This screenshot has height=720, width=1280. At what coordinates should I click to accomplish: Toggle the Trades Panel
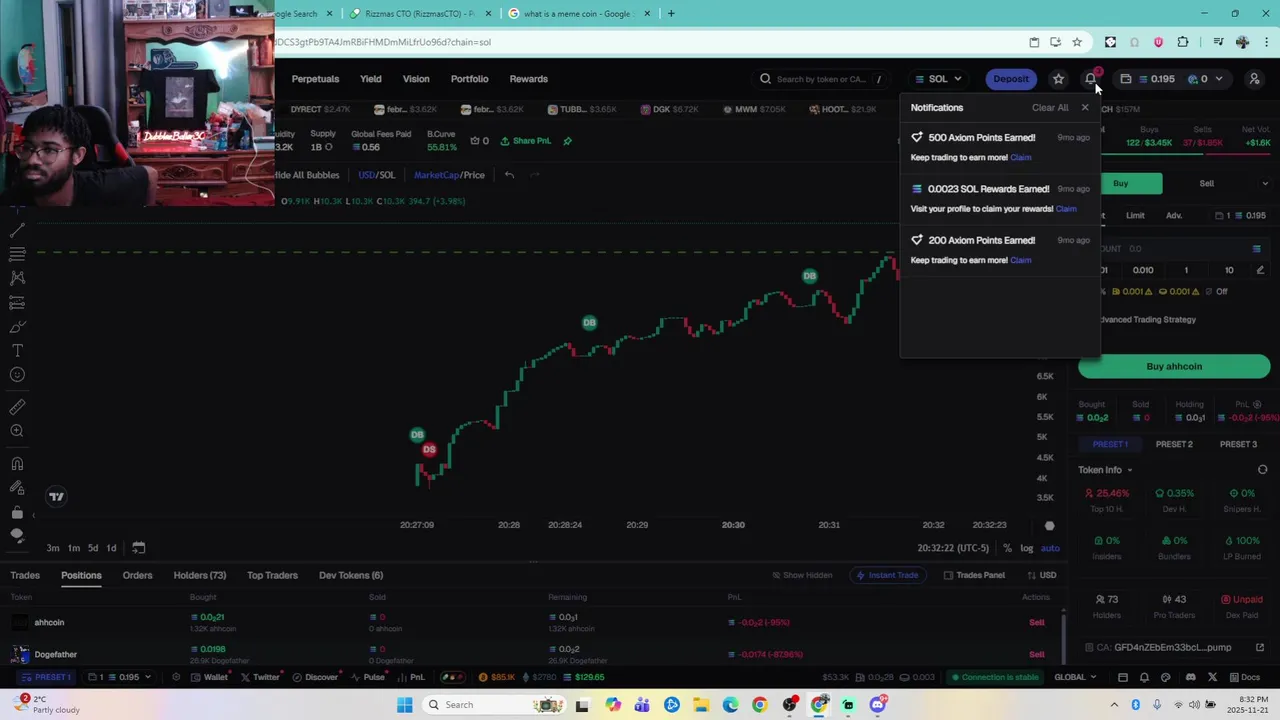(974, 575)
